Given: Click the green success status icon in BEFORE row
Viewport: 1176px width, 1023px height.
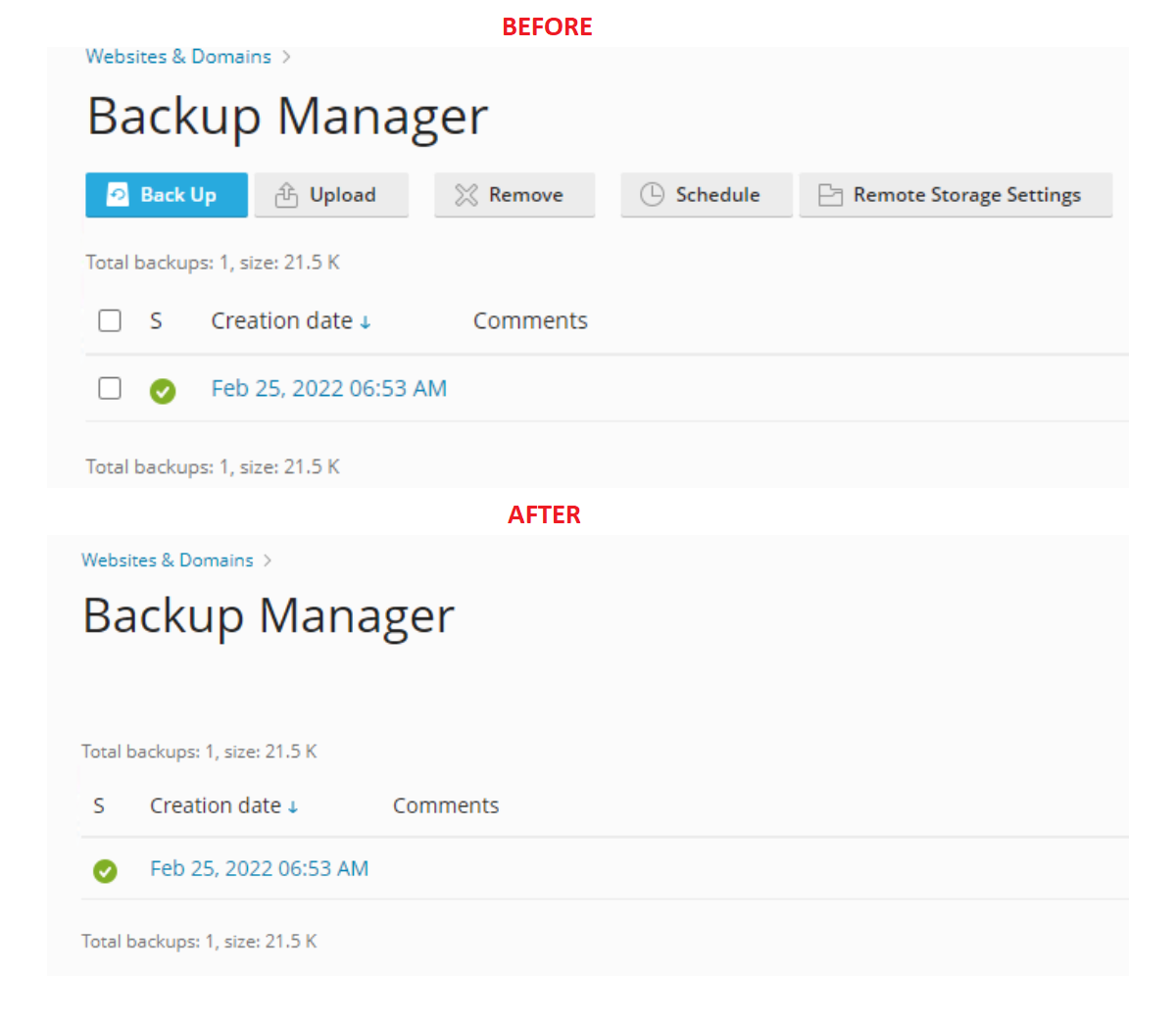Looking at the screenshot, I should click(x=163, y=391).
